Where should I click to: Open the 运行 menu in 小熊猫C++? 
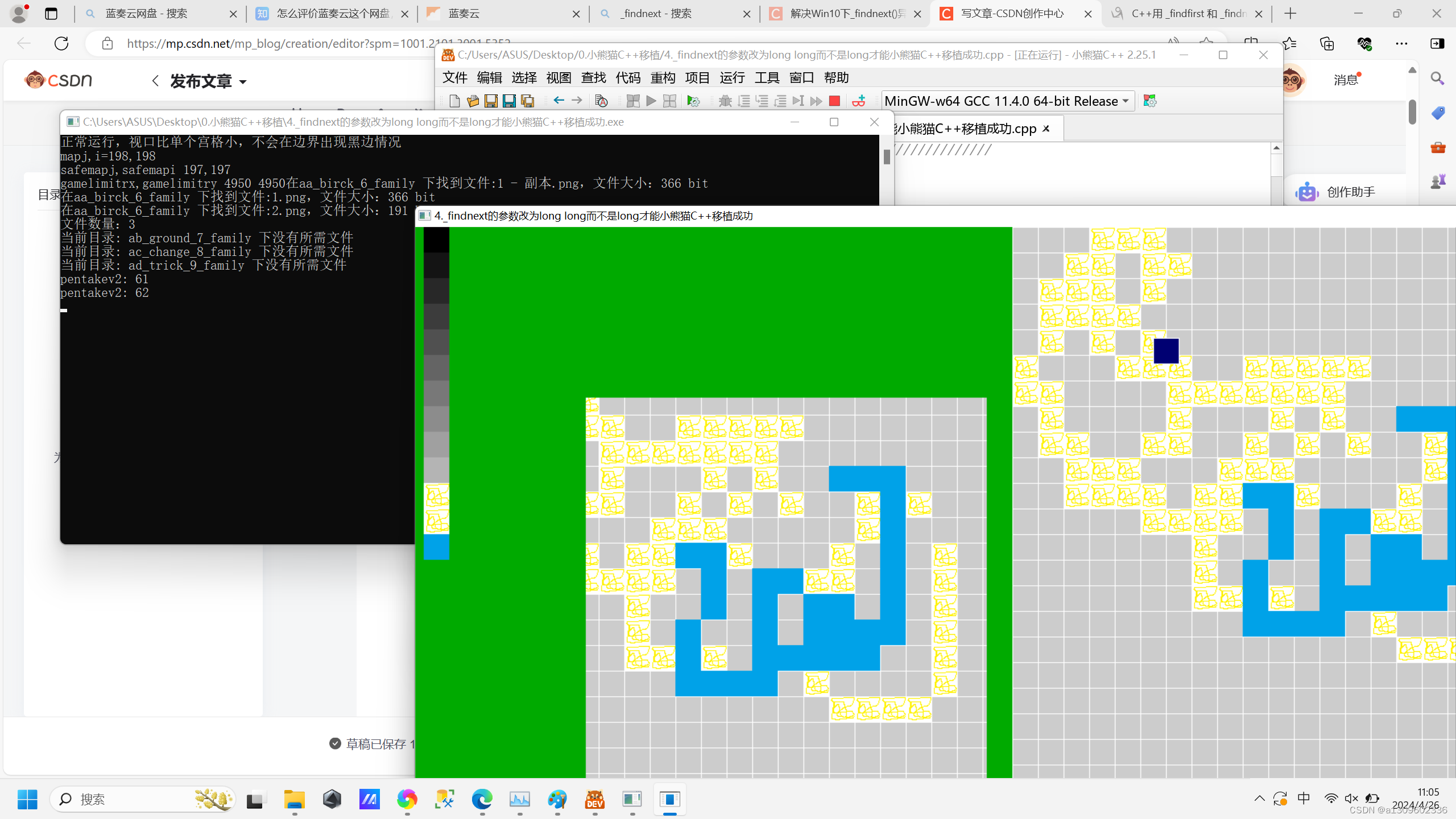coord(732,77)
